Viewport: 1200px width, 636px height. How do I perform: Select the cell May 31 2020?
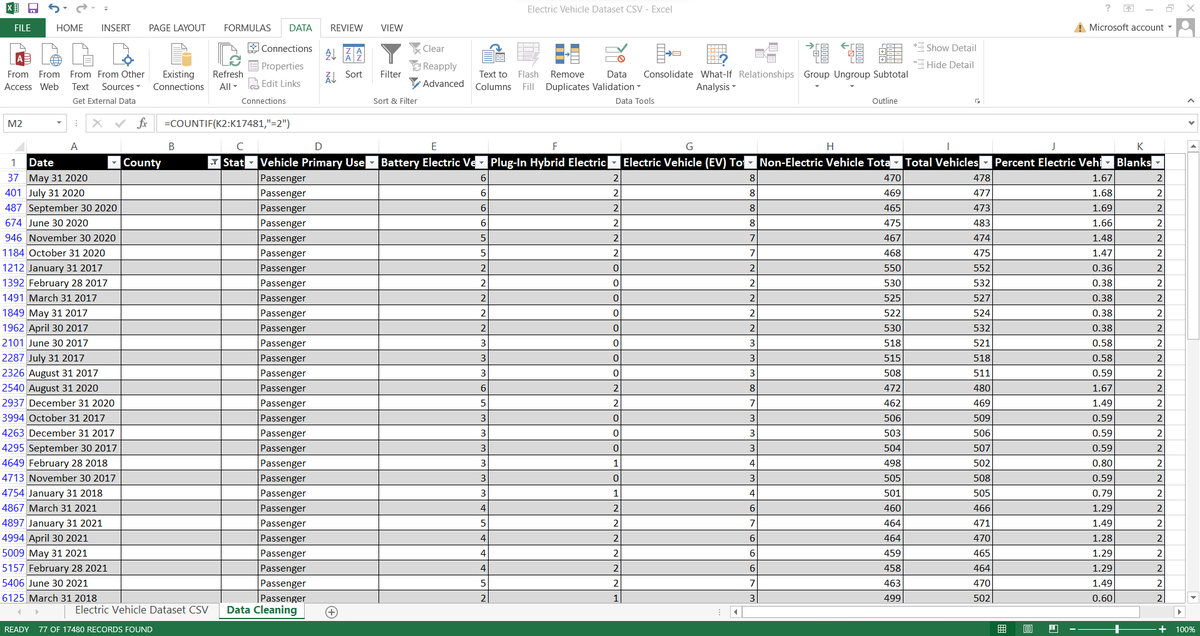pyautogui.click(x=74, y=177)
